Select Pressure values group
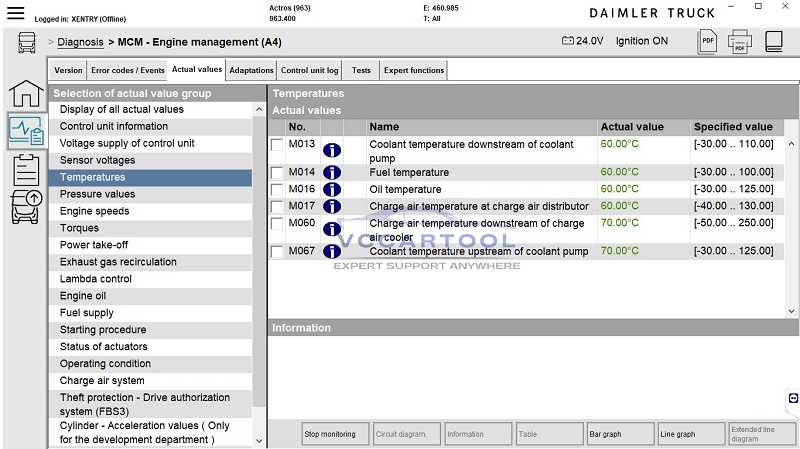Screen dimensions: 800x449 (x=151, y=194)
